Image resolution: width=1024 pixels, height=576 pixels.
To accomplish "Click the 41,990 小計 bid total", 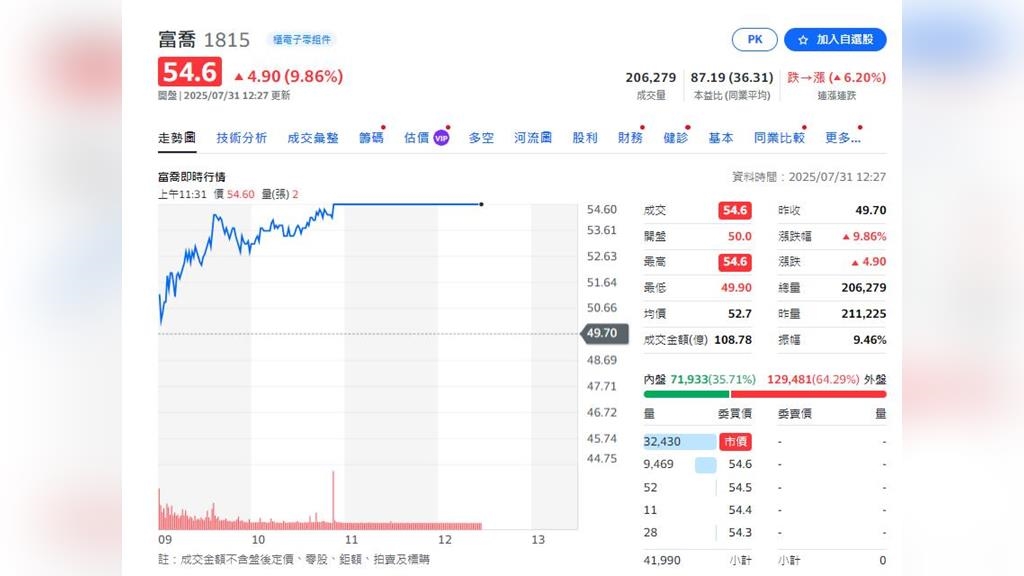I will tap(662, 560).
